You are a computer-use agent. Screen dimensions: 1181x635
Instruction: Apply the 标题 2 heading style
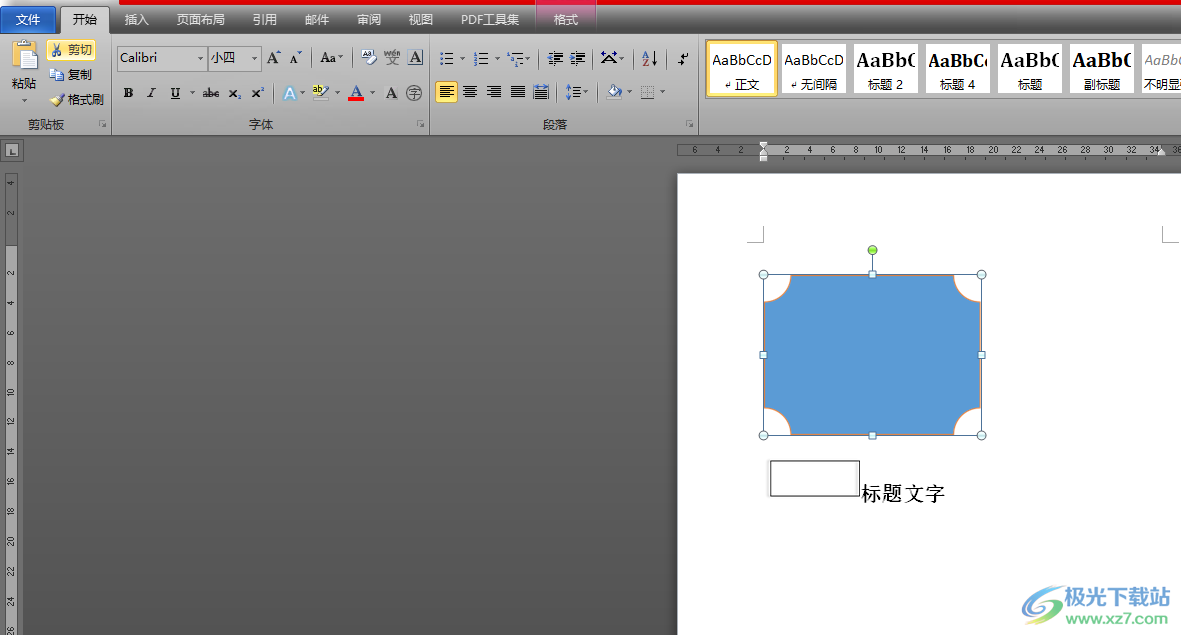tap(886, 69)
